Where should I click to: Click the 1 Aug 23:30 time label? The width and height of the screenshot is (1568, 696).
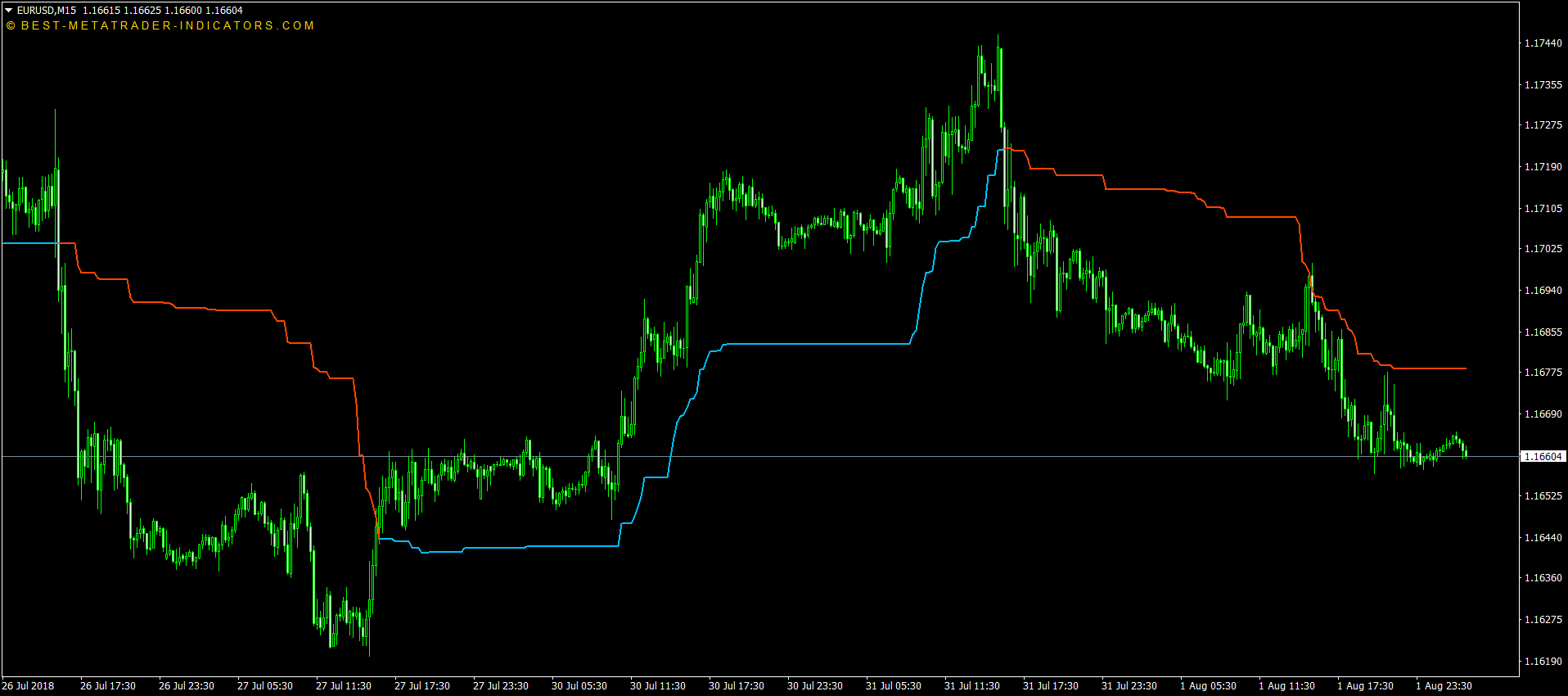tap(1444, 686)
